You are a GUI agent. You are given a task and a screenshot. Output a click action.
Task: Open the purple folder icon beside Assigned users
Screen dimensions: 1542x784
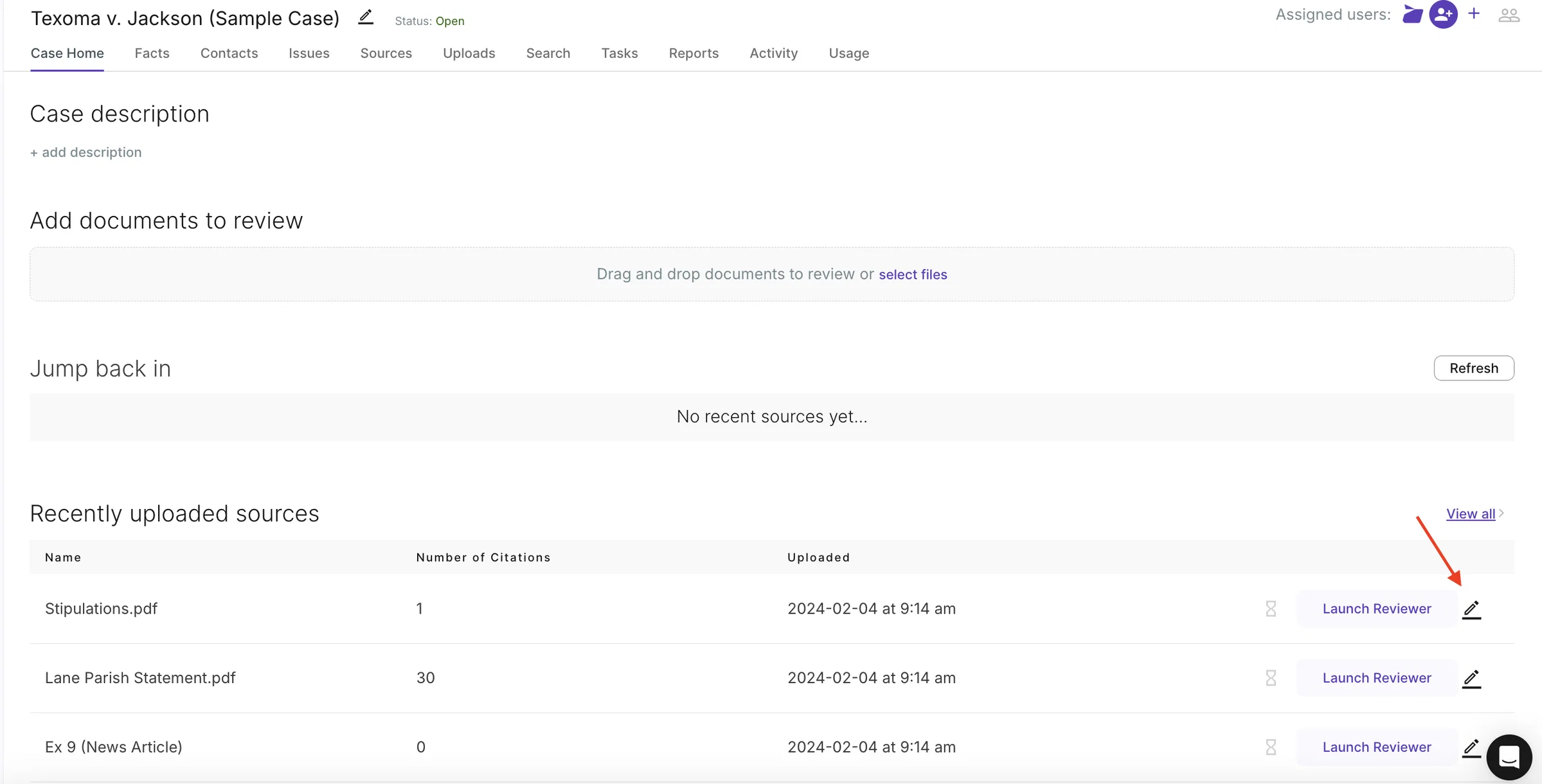pos(1412,14)
